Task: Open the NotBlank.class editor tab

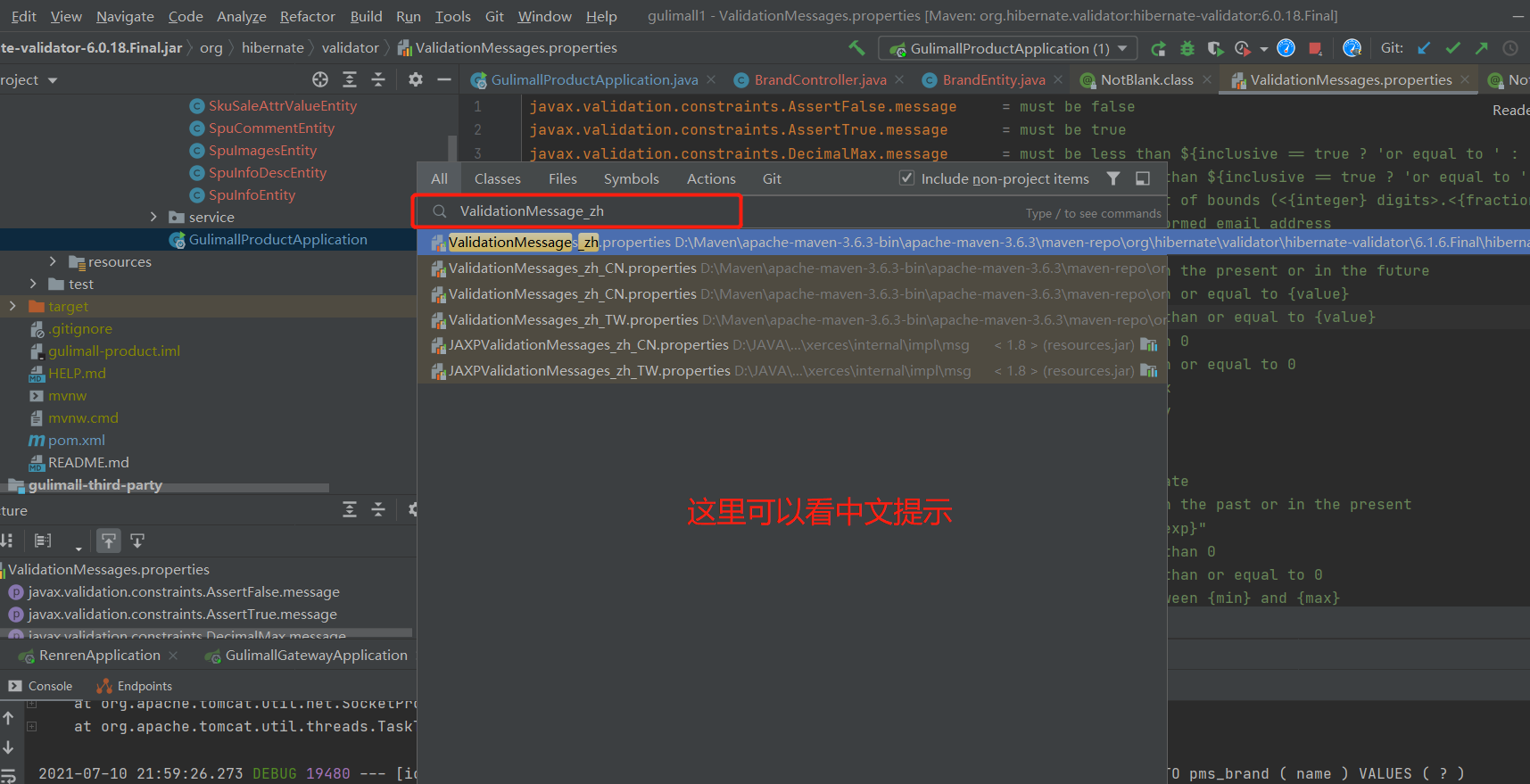Action: pos(1146,79)
